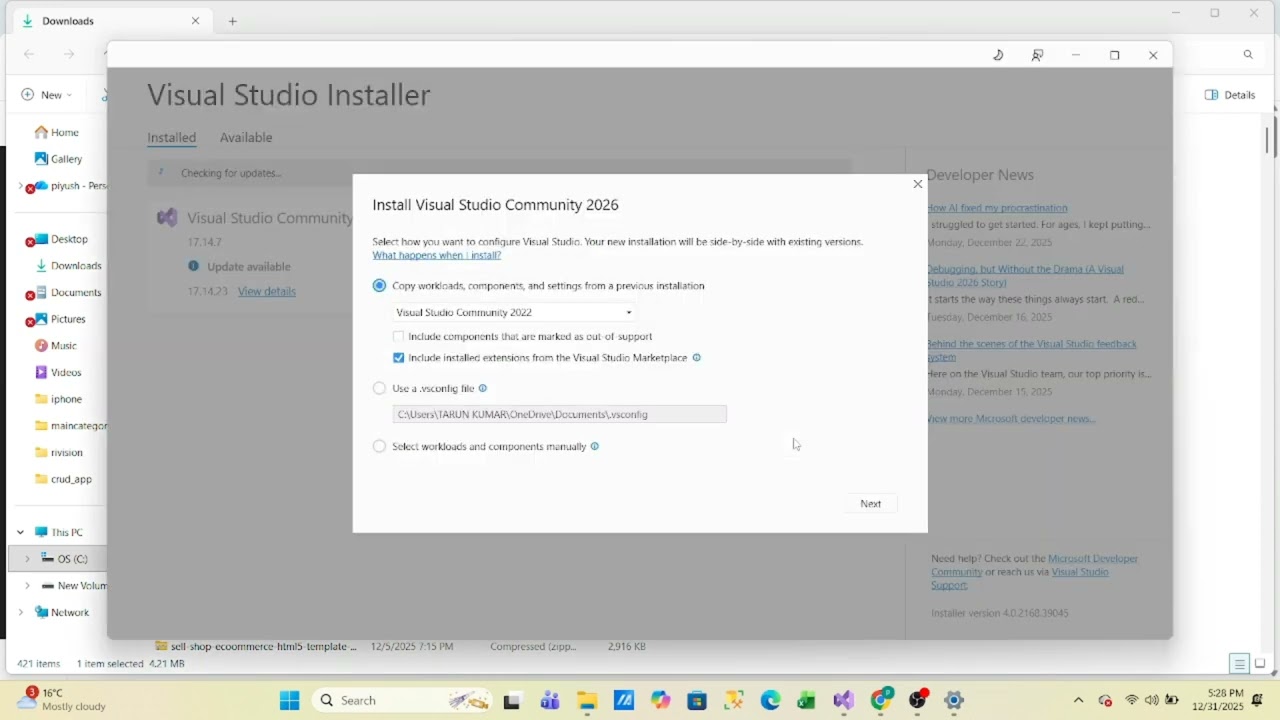Open What happens when I install link

[x=437, y=256]
